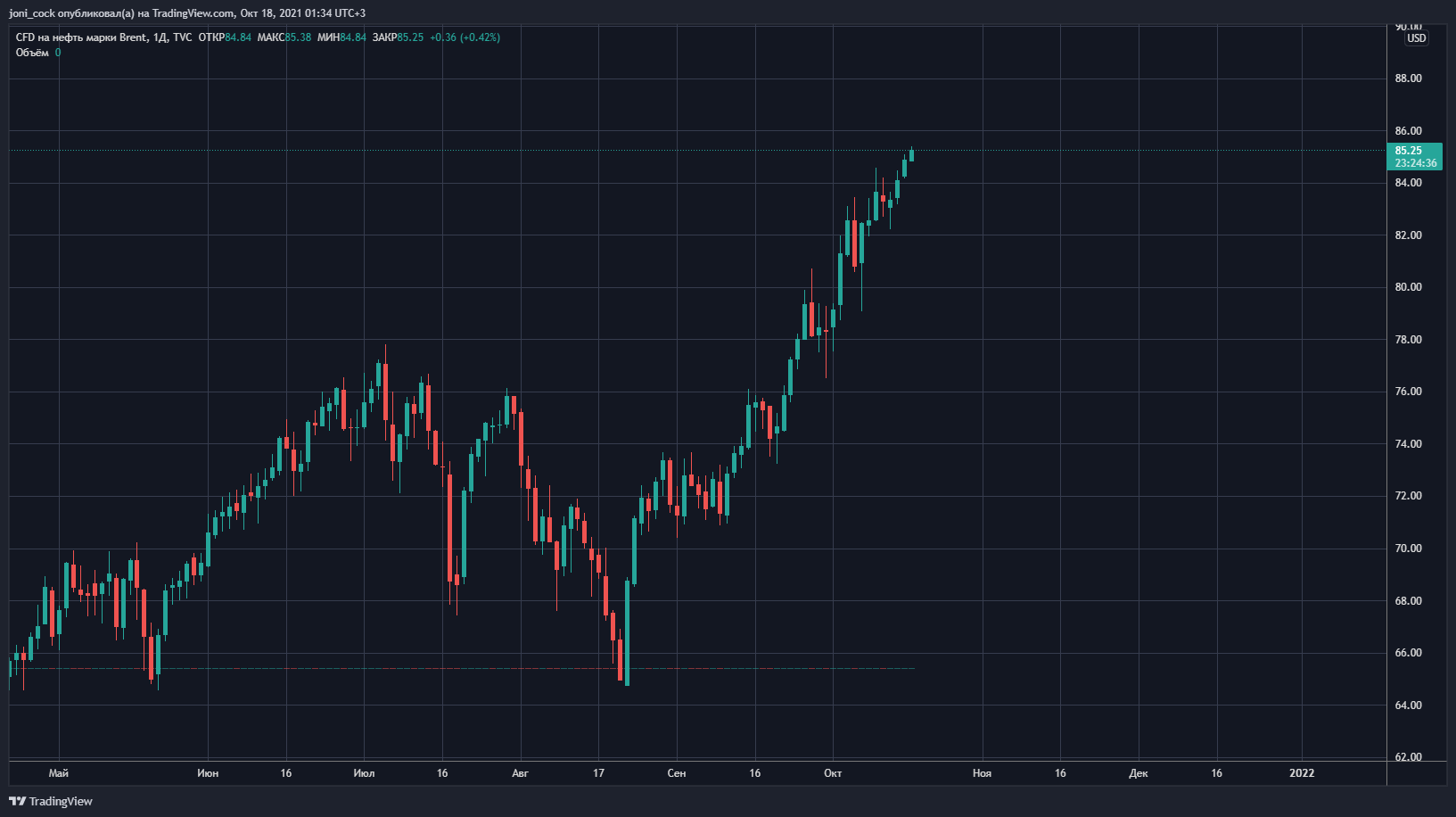1456x817 pixels.
Task: Click the Дек label on time axis
Action: tap(1139, 773)
